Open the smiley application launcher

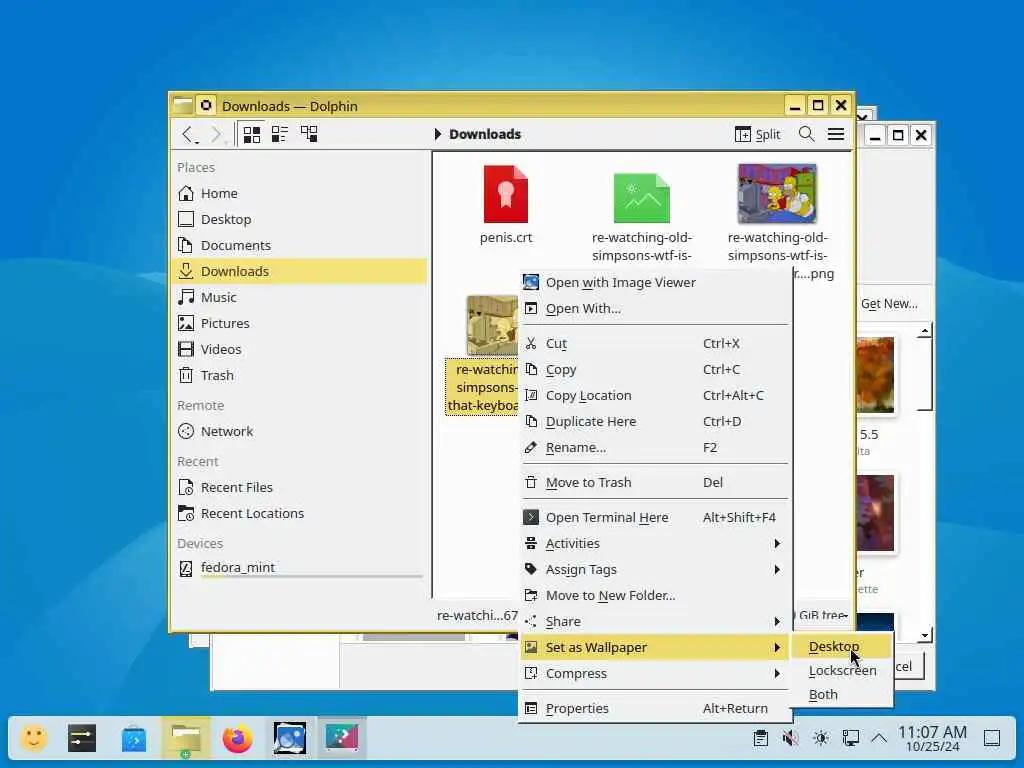pos(34,739)
